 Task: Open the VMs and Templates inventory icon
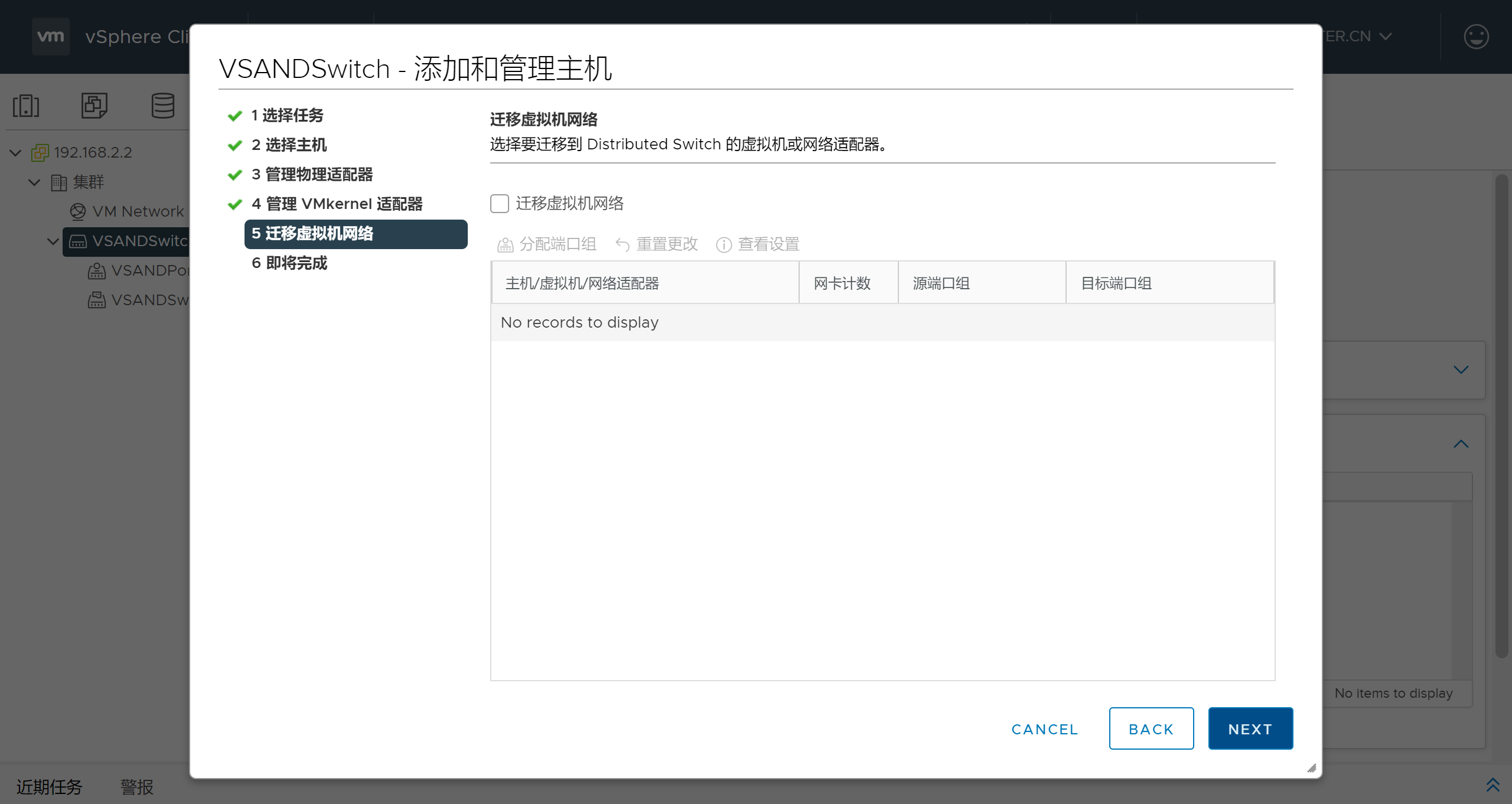94,106
